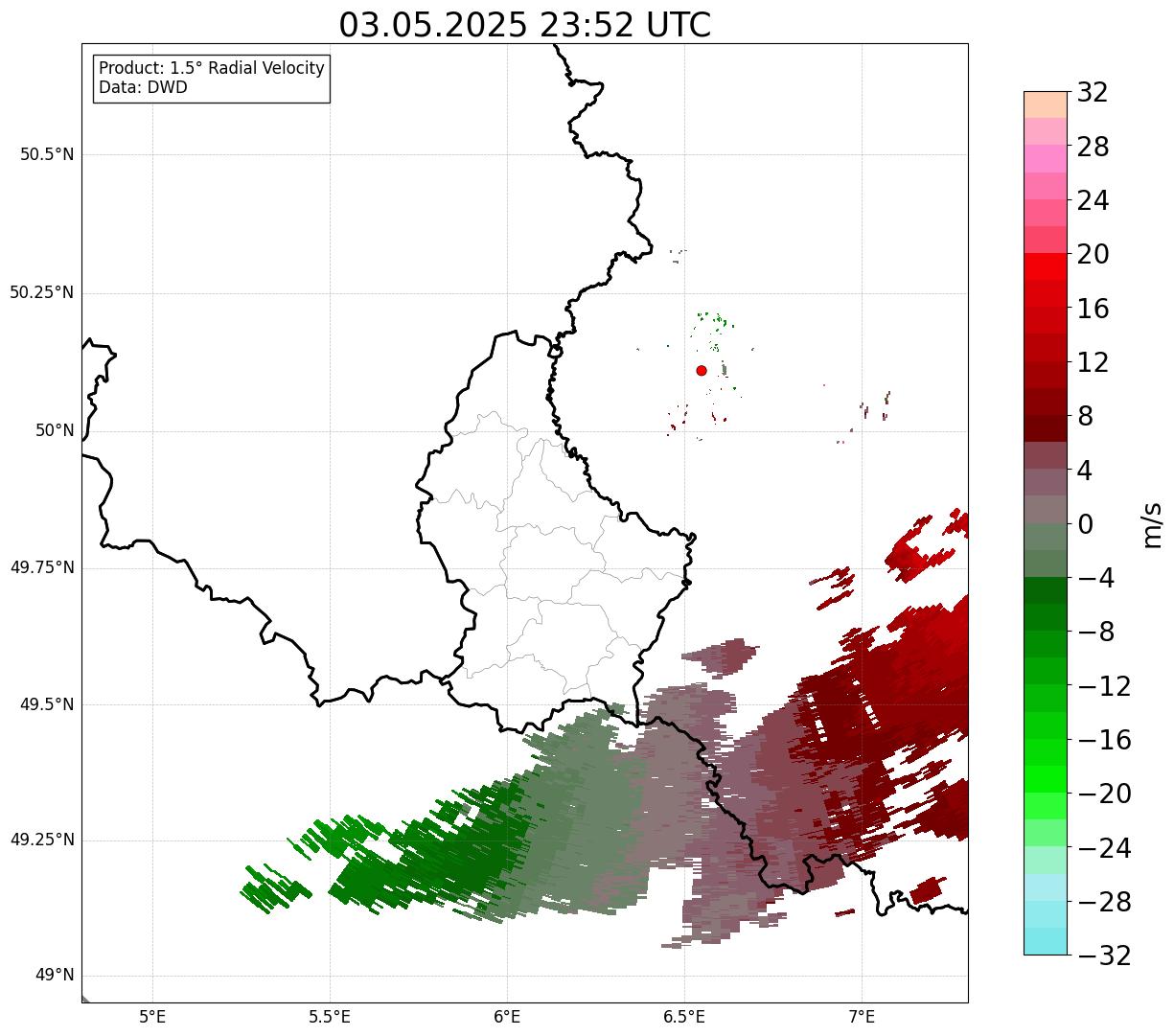Click the title '03.05.2025 23:52 UTC'

pyautogui.click(x=525, y=25)
